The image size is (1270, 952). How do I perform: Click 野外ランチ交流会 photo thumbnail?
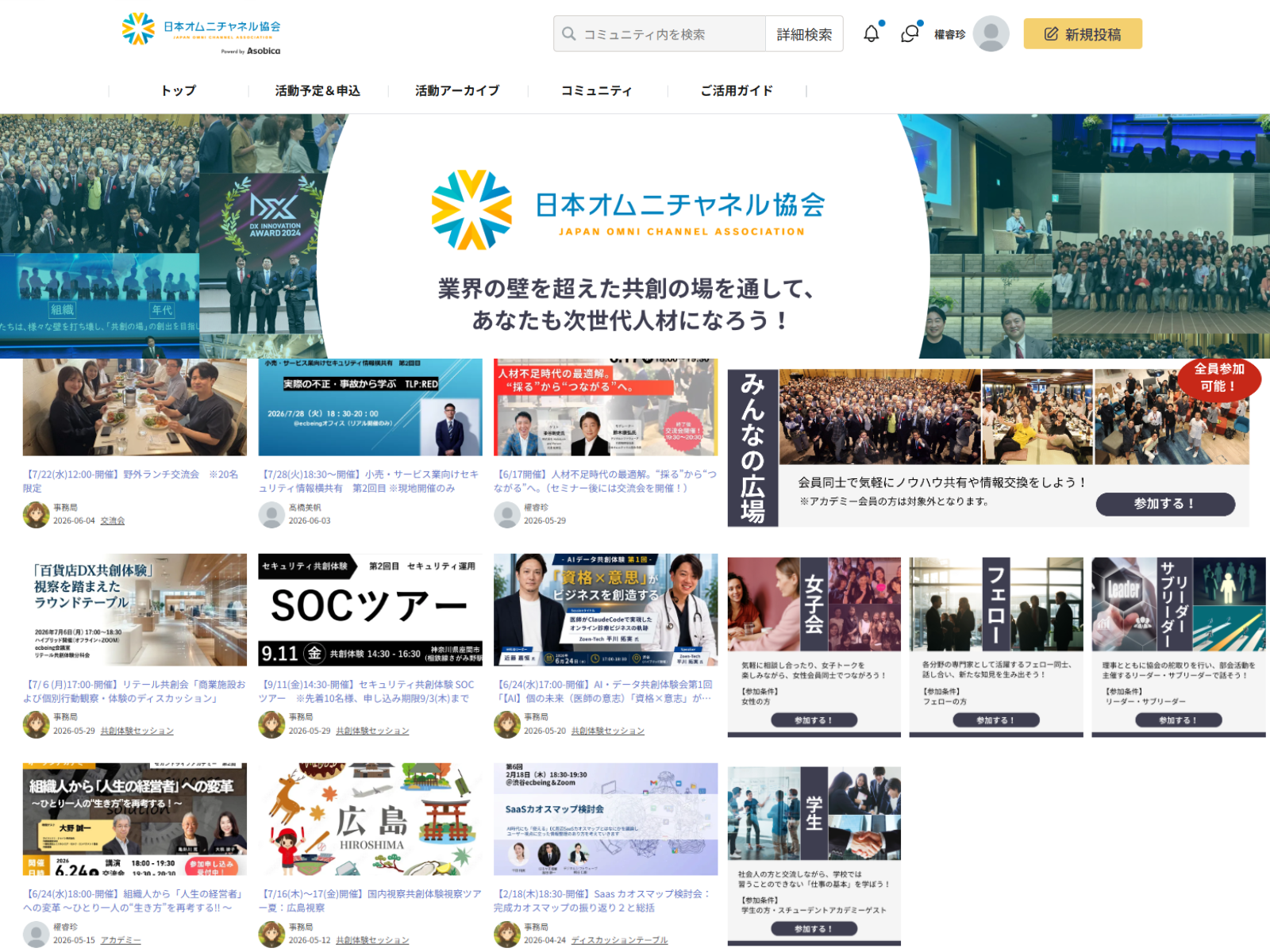click(135, 407)
